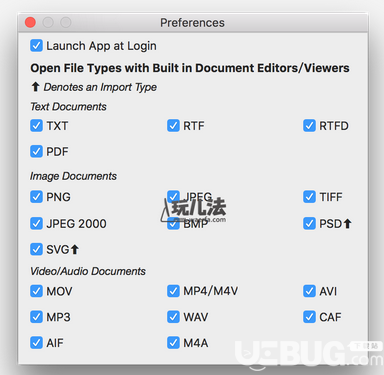This screenshot has height=375, width=384.
Task: Uncheck the Launch App at Login checkbox
Action: [x=36, y=46]
